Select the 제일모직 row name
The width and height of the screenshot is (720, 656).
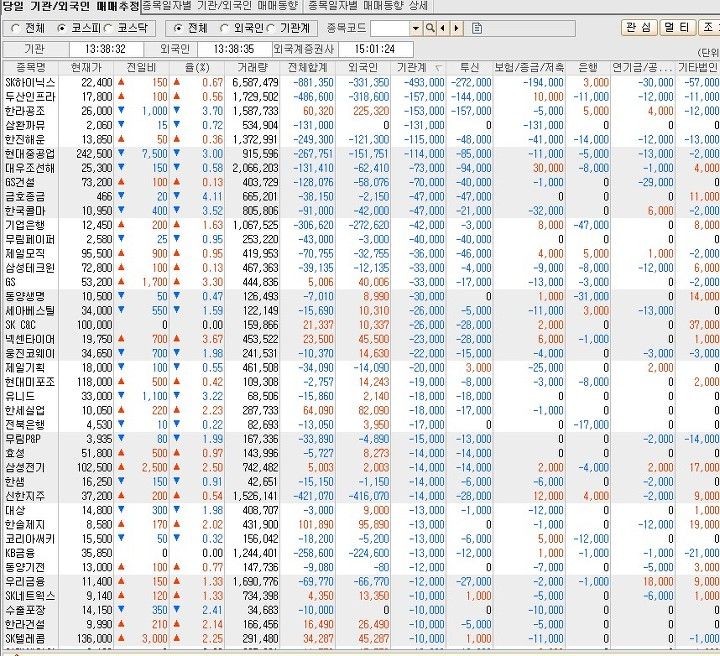(25, 253)
